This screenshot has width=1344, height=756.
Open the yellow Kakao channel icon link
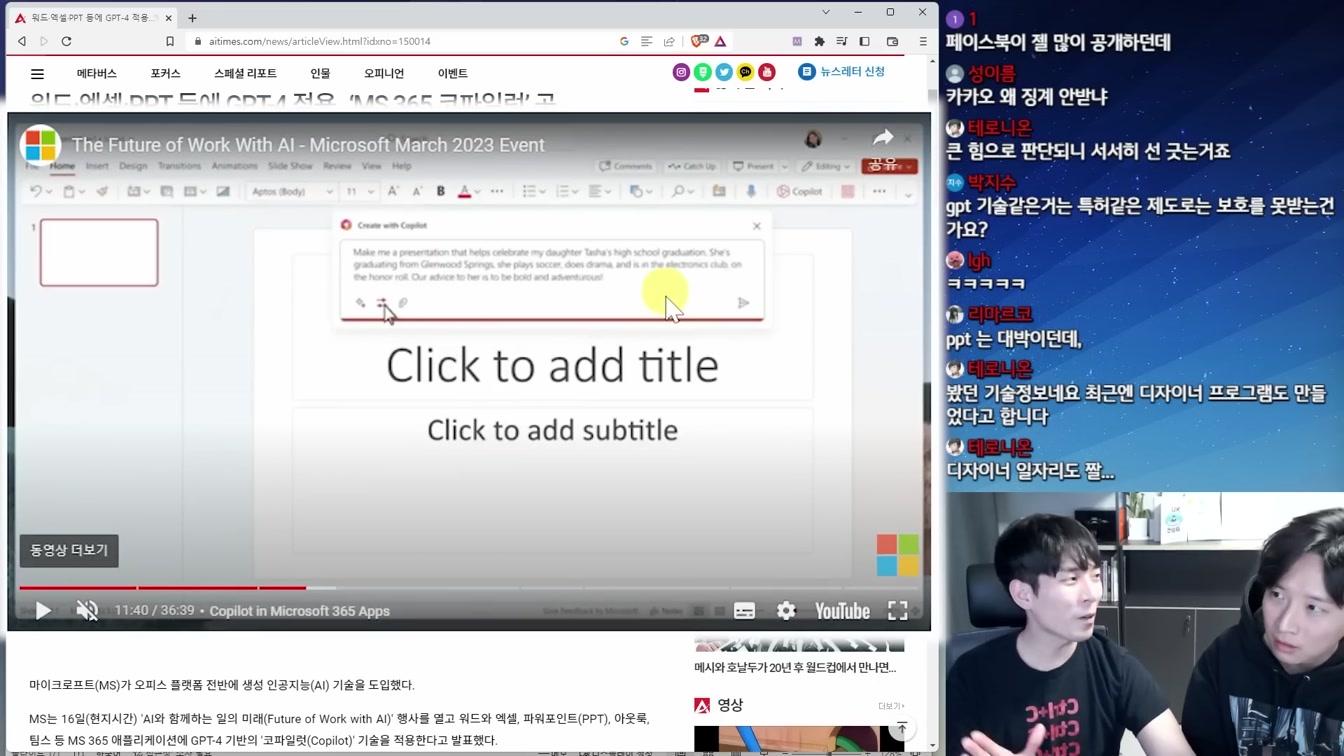pos(745,72)
